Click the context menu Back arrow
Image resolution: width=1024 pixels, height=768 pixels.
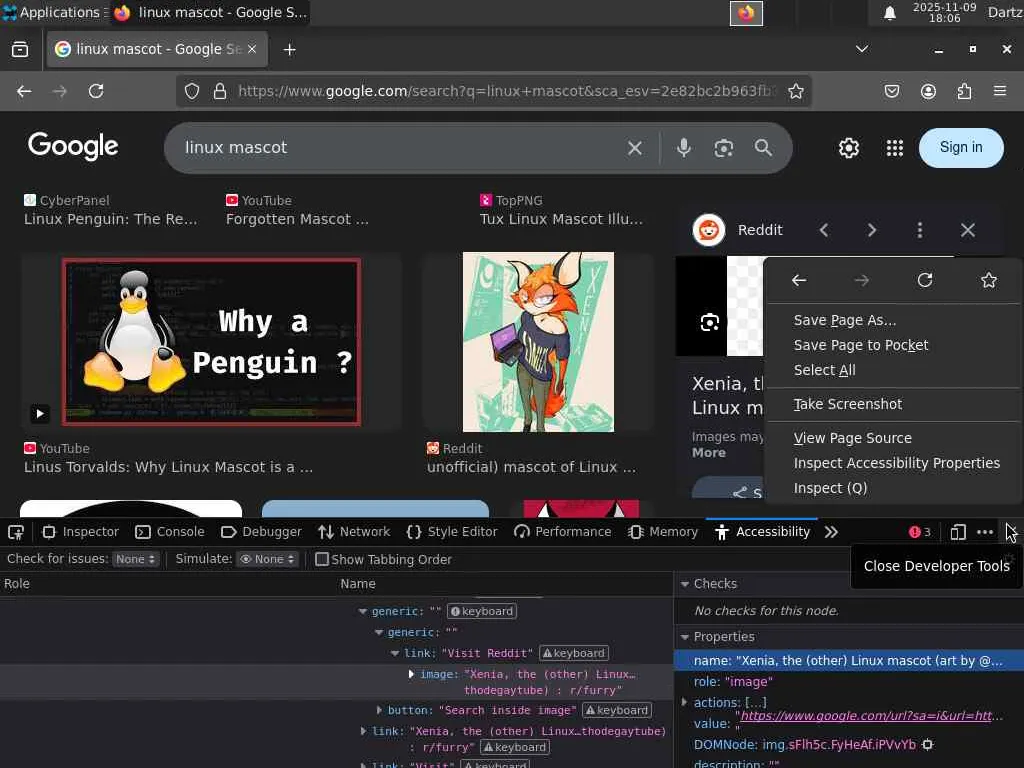click(x=799, y=280)
